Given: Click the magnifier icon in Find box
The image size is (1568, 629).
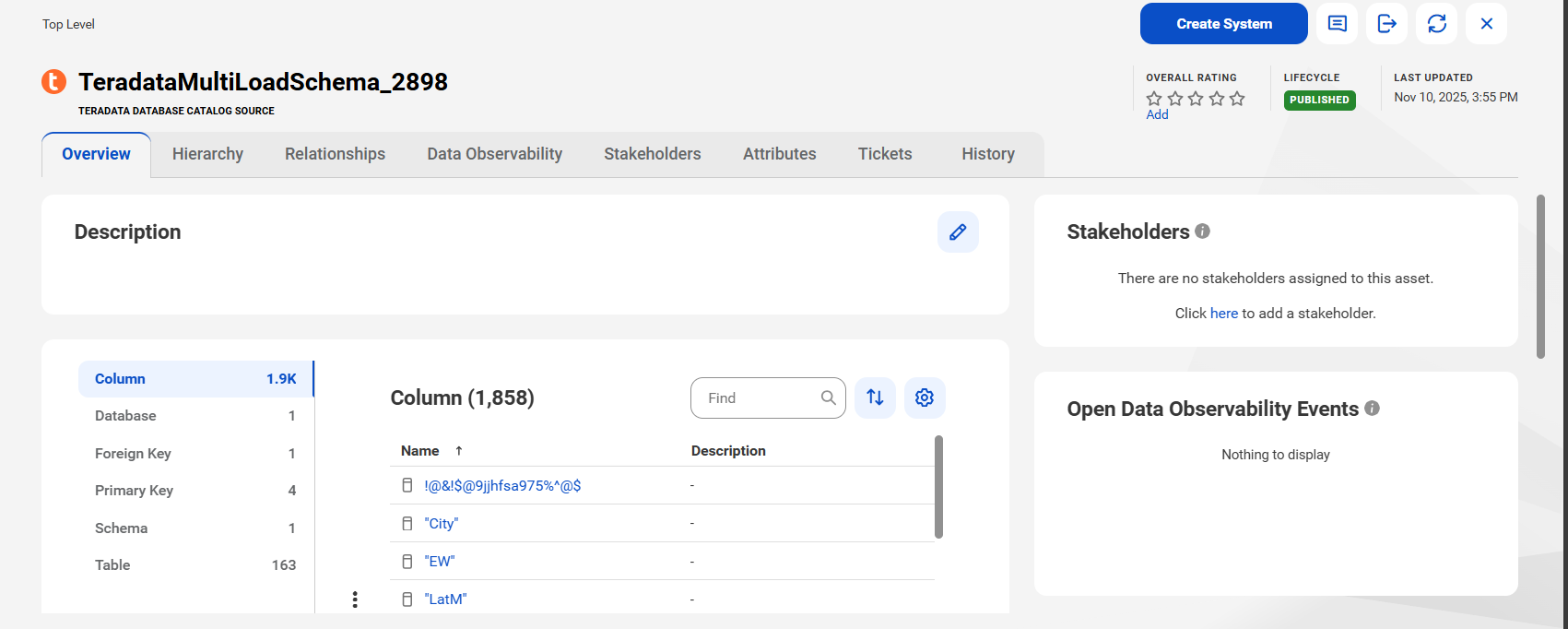Looking at the screenshot, I should pyautogui.click(x=829, y=398).
